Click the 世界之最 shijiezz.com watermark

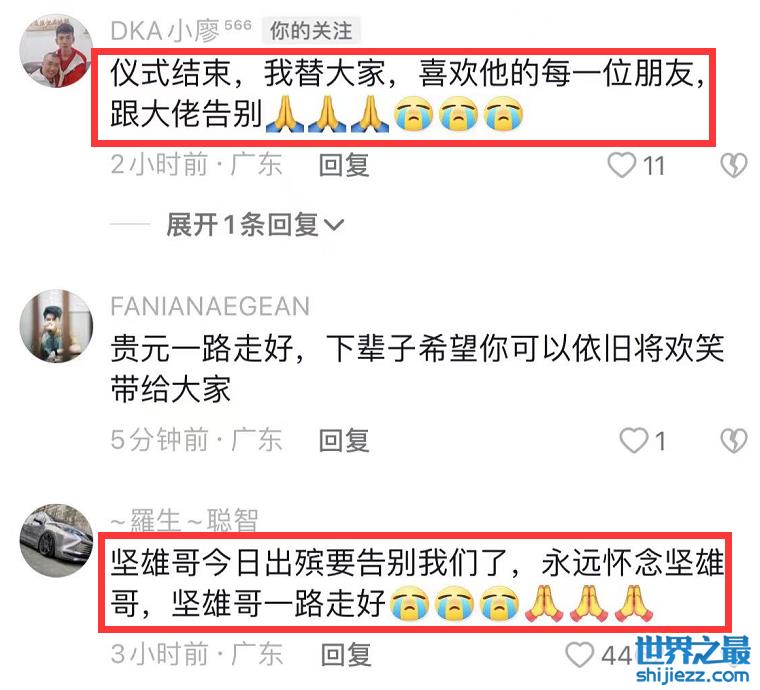tap(693, 659)
